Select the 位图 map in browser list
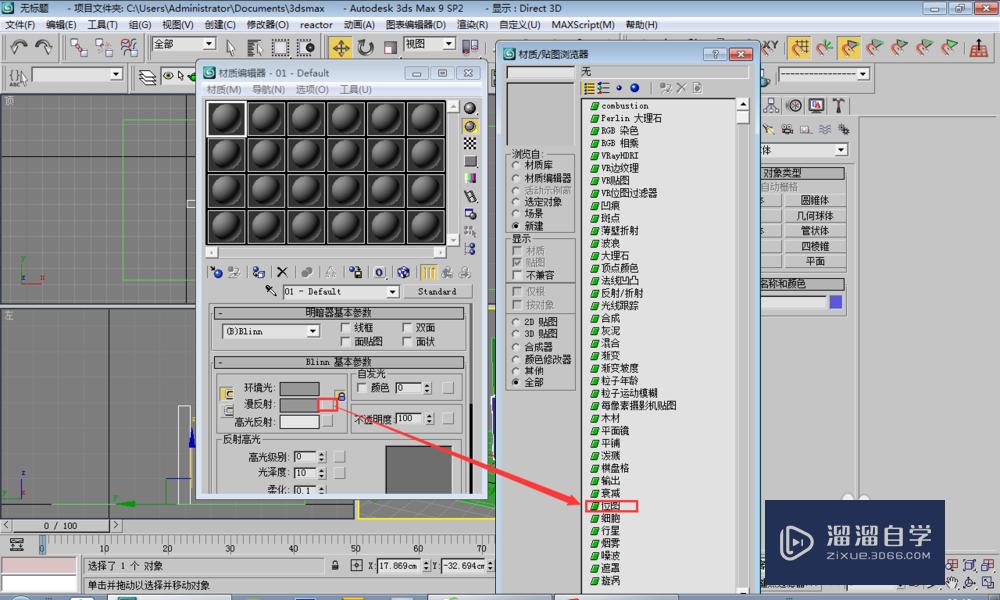 point(610,506)
